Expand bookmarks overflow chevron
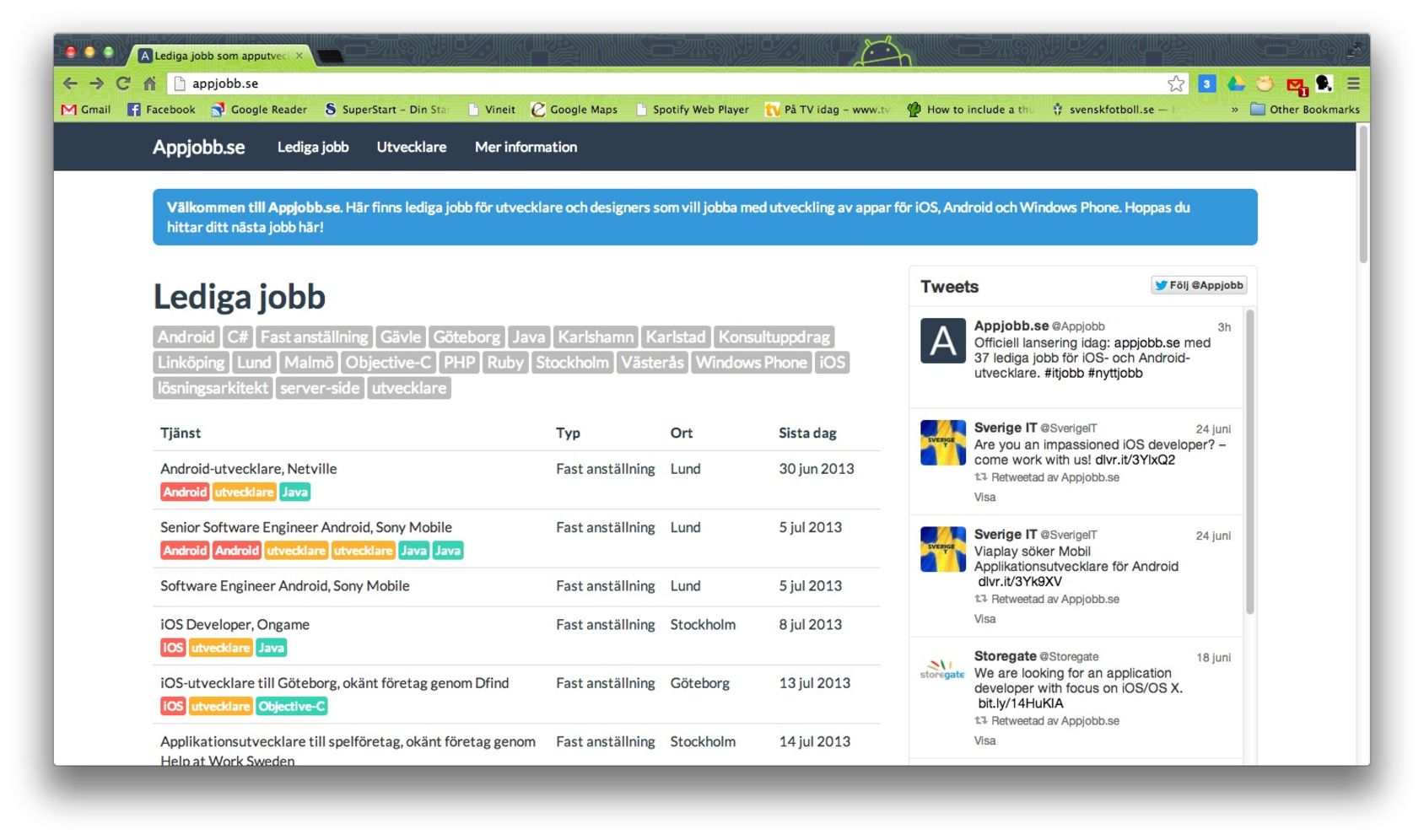Image resolution: width=1424 pixels, height=840 pixels. 1234,110
